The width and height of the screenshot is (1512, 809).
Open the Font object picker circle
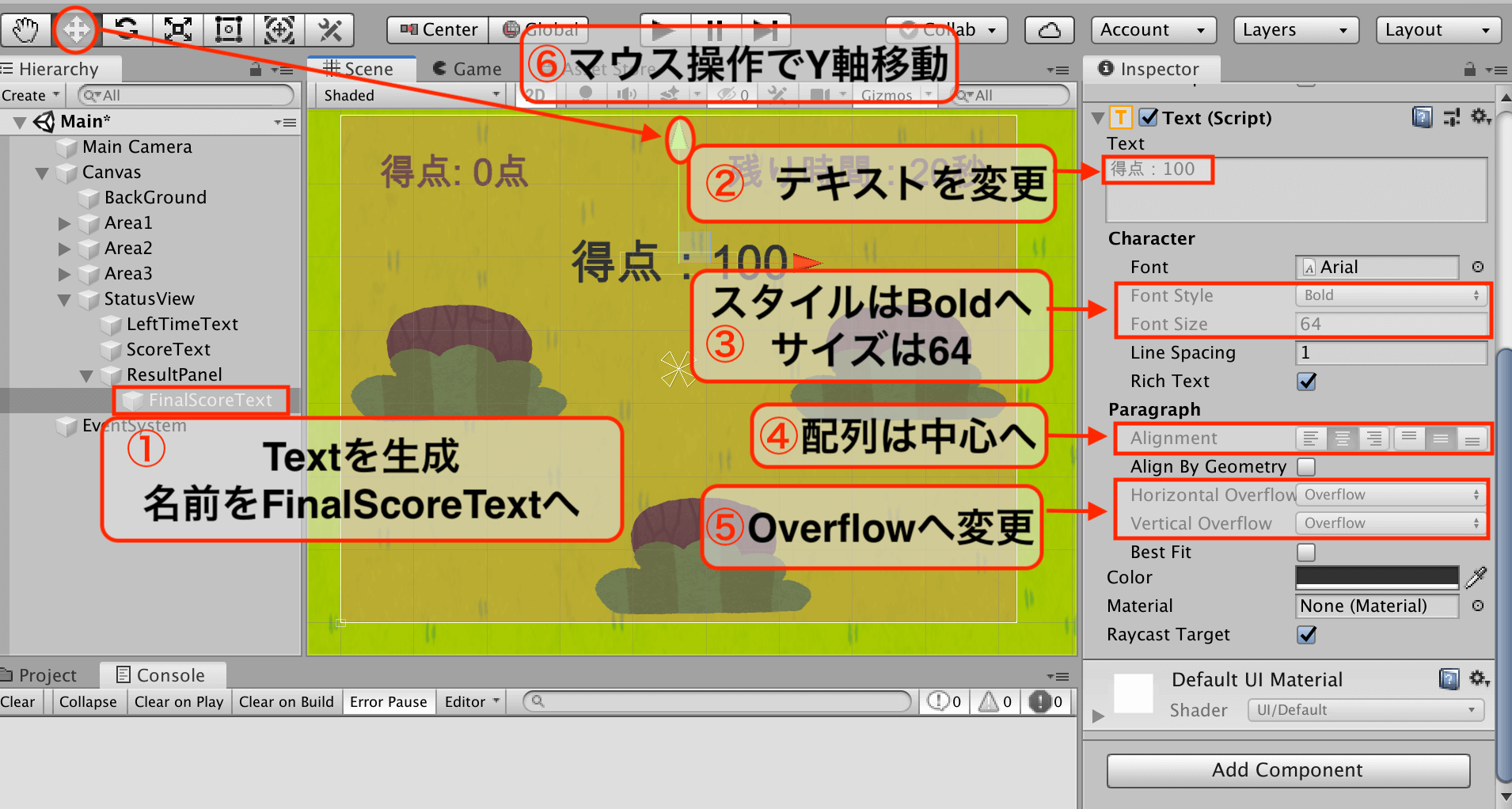(1477, 267)
